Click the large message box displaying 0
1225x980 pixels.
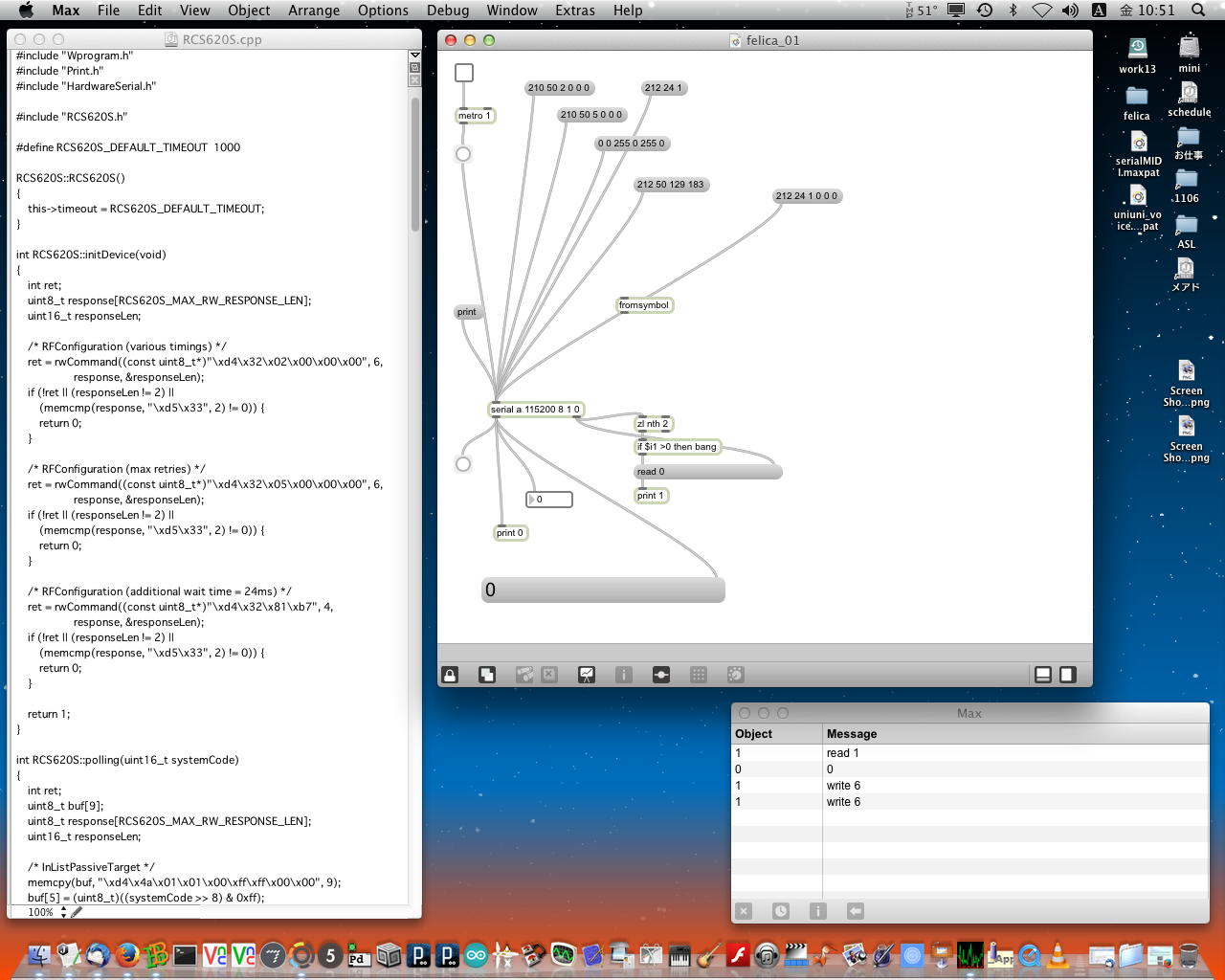coord(603,590)
